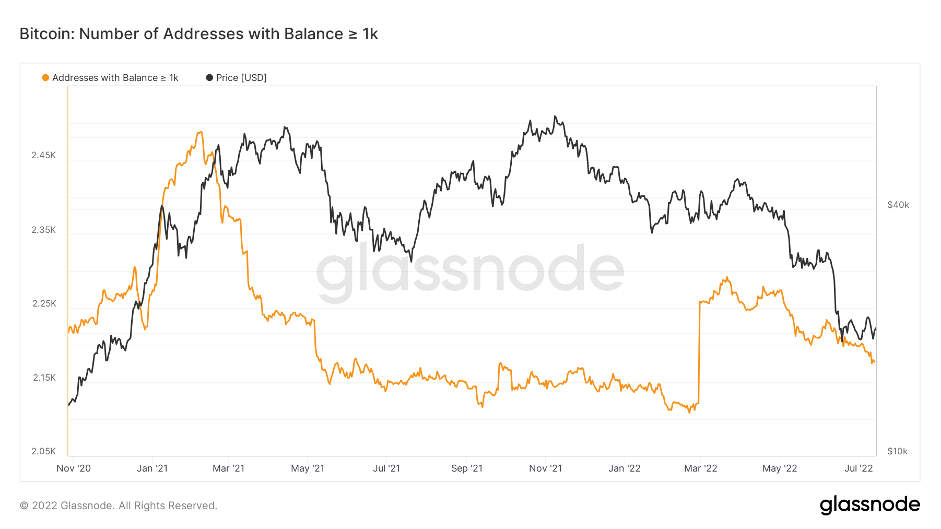Click the 2.05K left axis label
941x529 pixels.
(x=44, y=452)
